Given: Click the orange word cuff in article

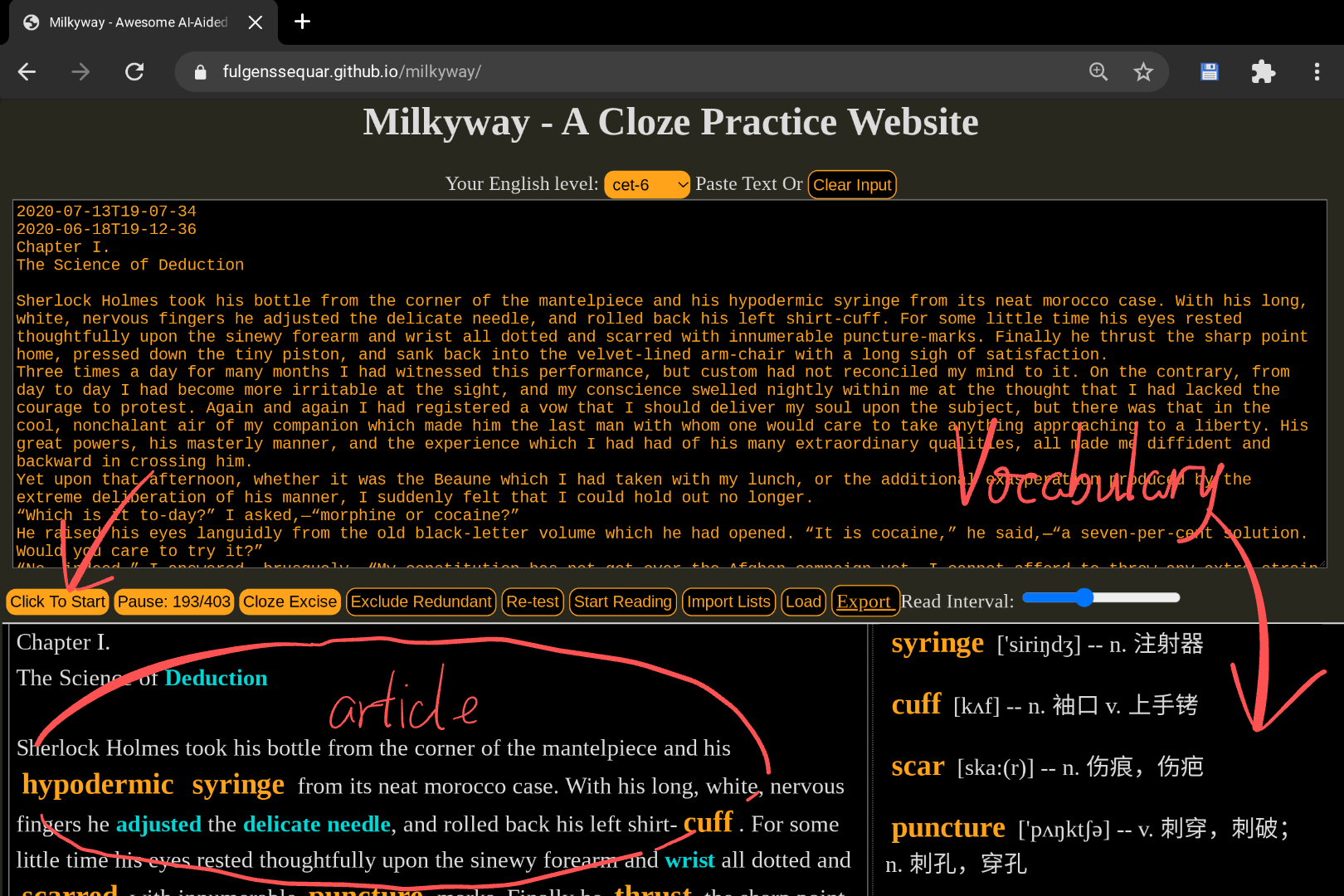Looking at the screenshot, I should [x=708, y=821].
